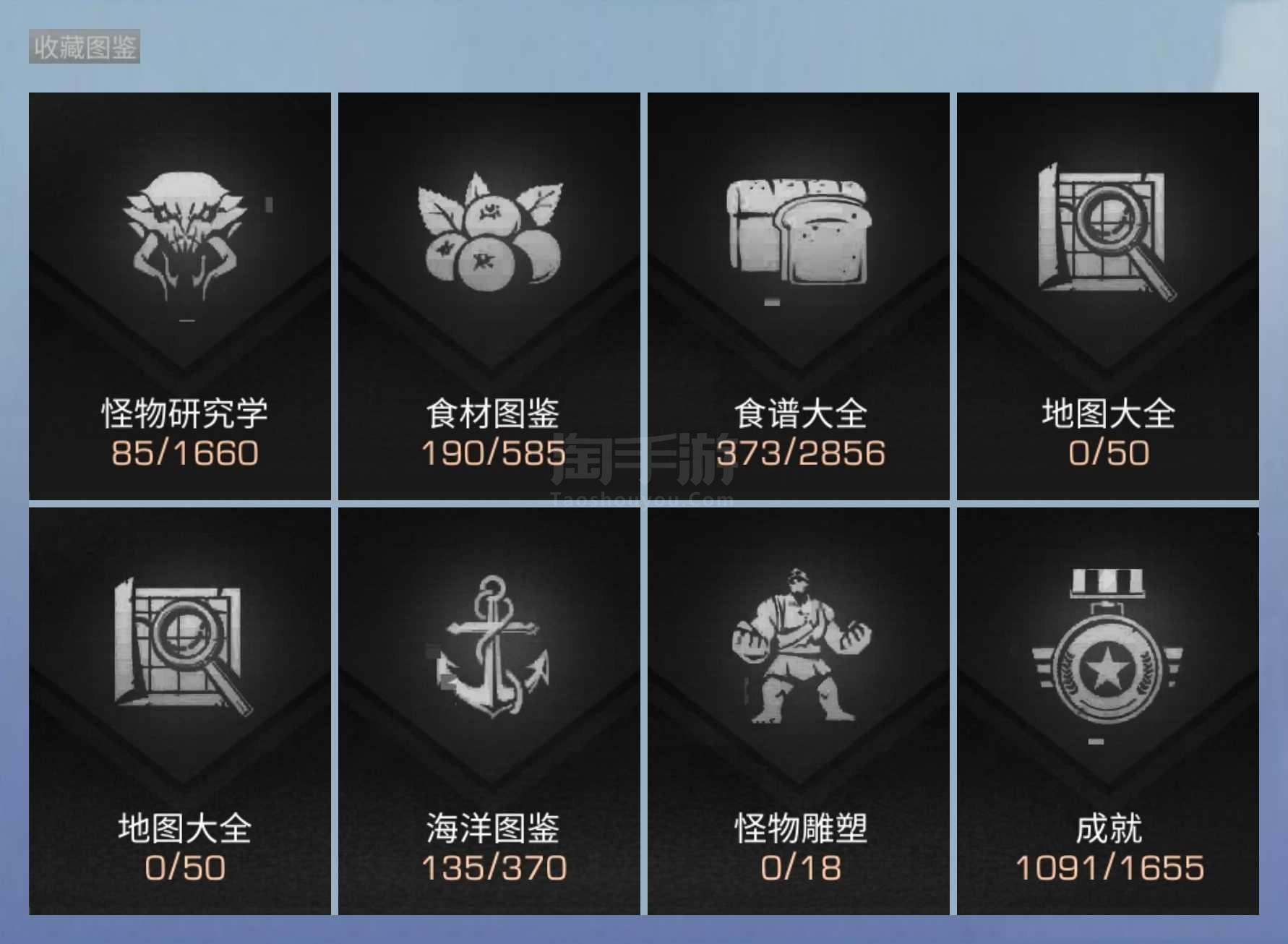The height and width of the screenshot is (944, 1288).
Task: Click the 怪物雕塑 category label
Action: (x=801, y=828)
